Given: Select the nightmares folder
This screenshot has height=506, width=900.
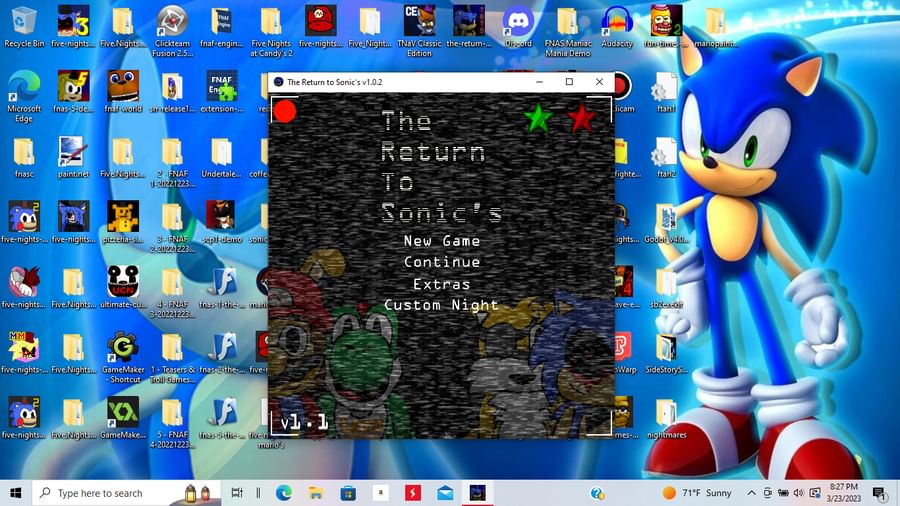Looking at the screenshot, I should pos(666,418).
